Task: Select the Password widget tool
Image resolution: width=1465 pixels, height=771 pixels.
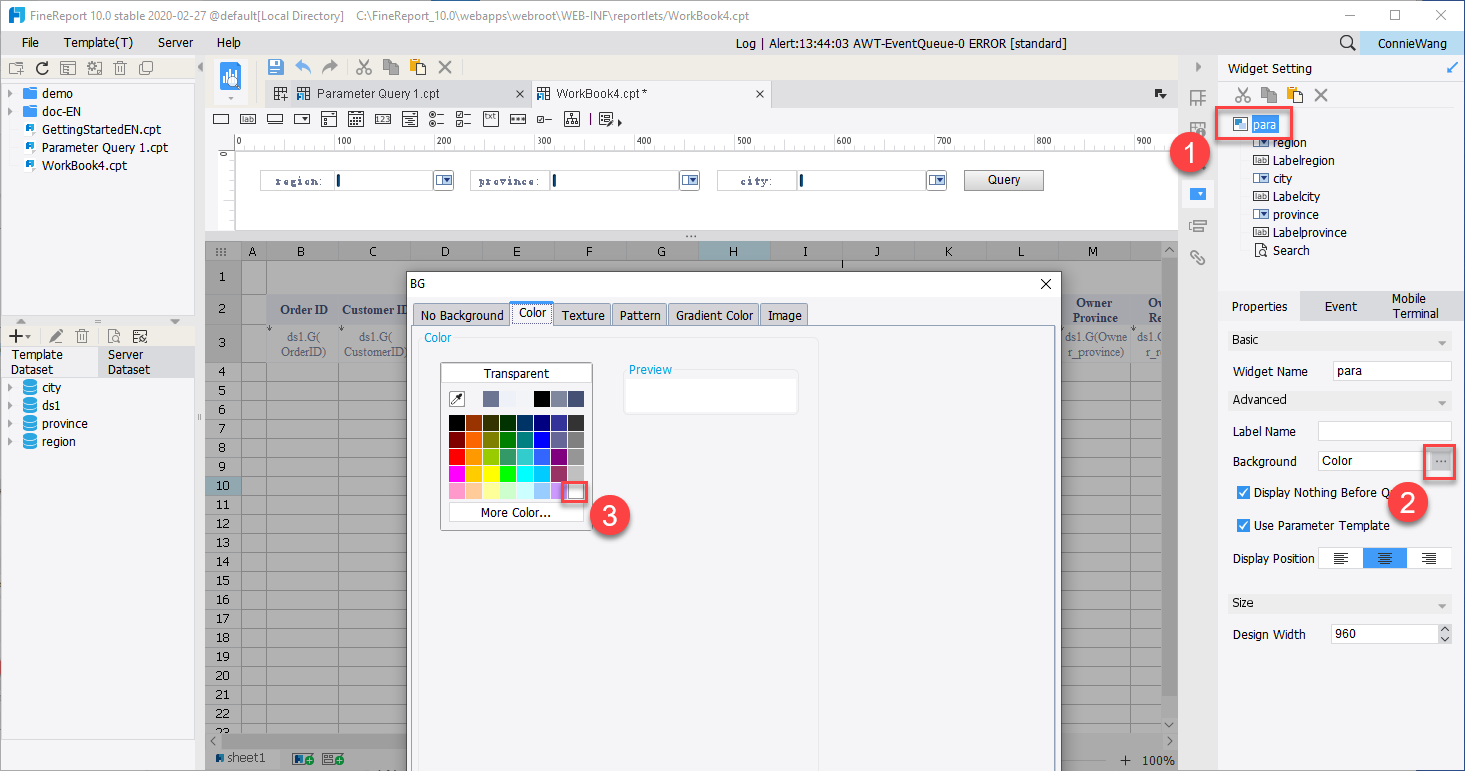Action: [517, 118]
